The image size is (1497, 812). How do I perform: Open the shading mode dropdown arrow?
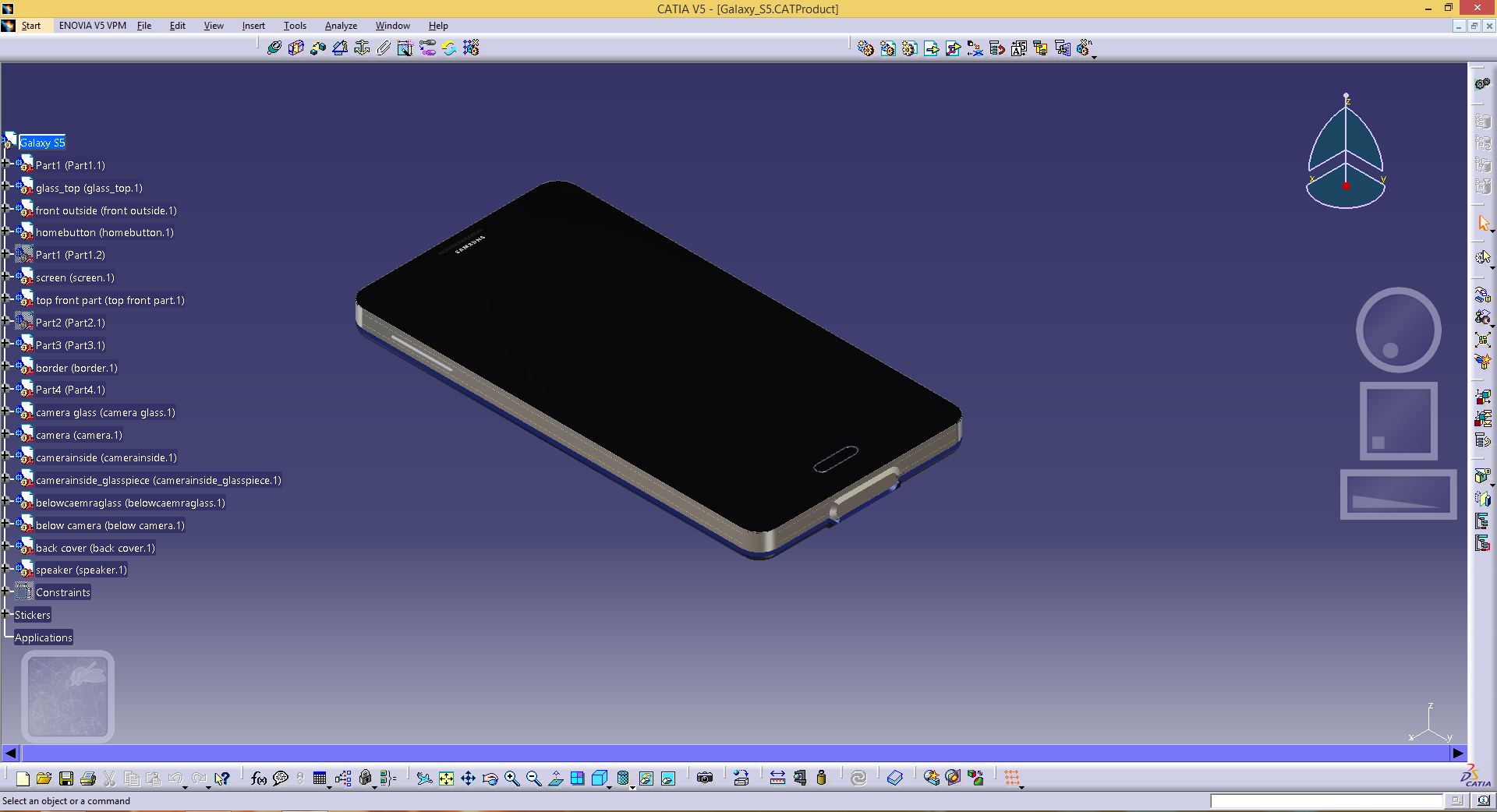point(632,787)
